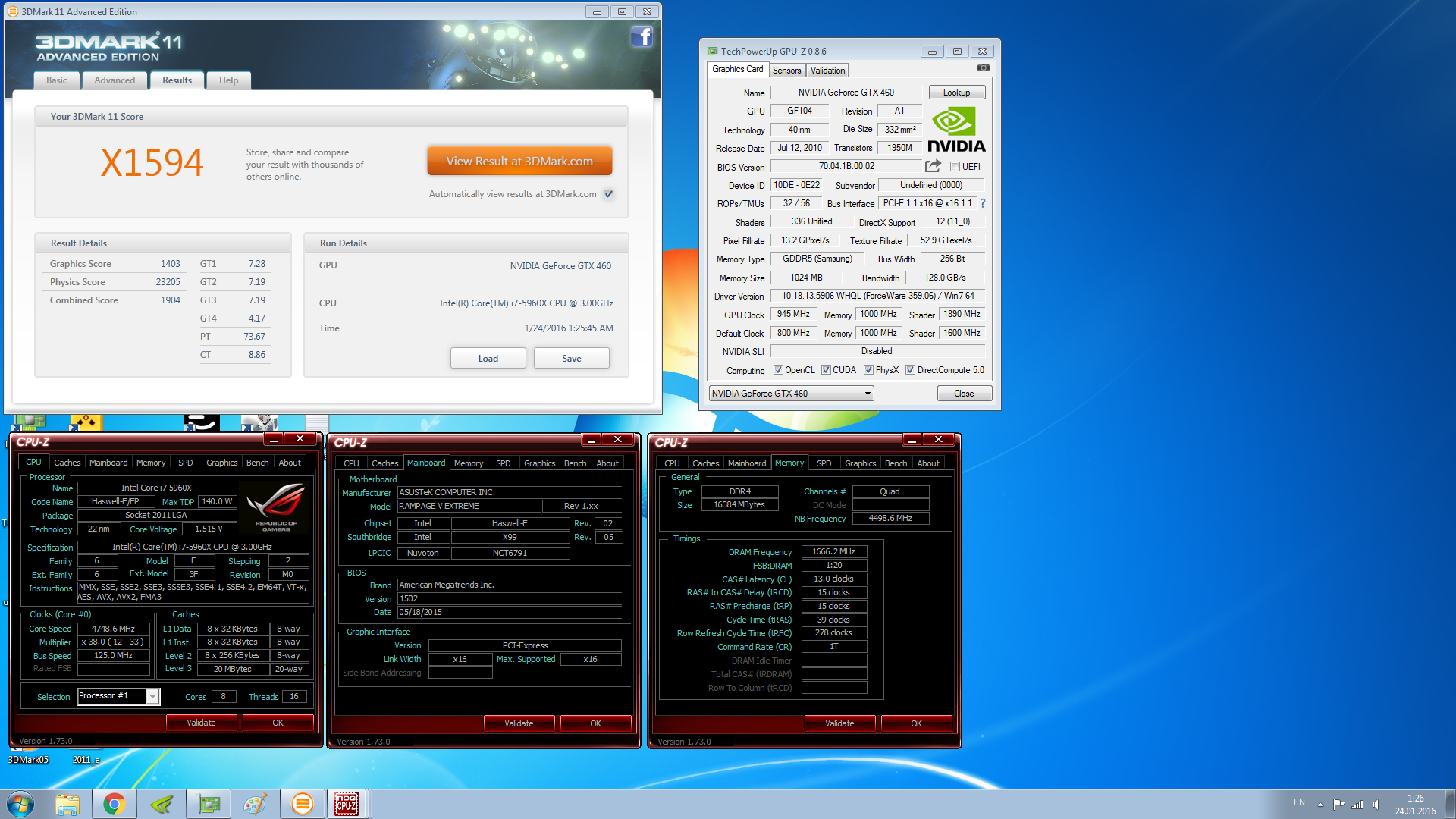Switch to the Basic tab in 3DMark 11

[x=57, y=80]
